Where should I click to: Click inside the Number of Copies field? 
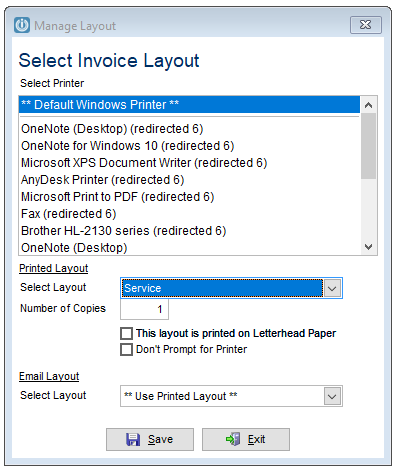(x=144, y=309)
